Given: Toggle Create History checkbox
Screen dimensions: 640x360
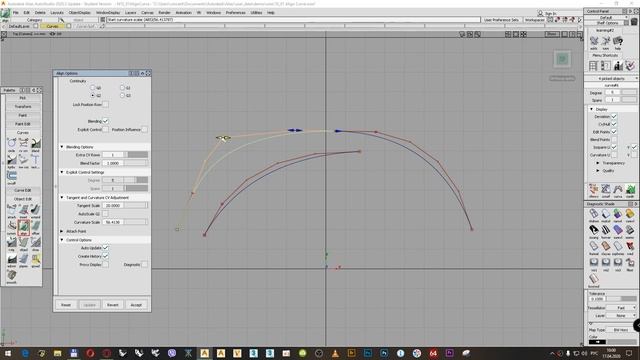Looking at the screenshot, I should coord(105,256).
